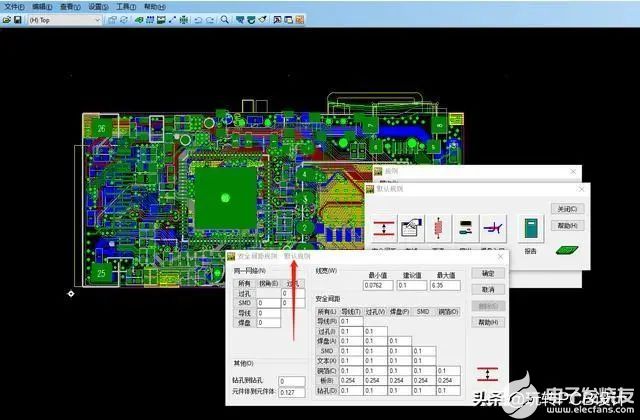The width and height of the screenshot is (640, 420).
Task: Click the 最小值 width field 0.0762
Action: (x=378, y=285)
